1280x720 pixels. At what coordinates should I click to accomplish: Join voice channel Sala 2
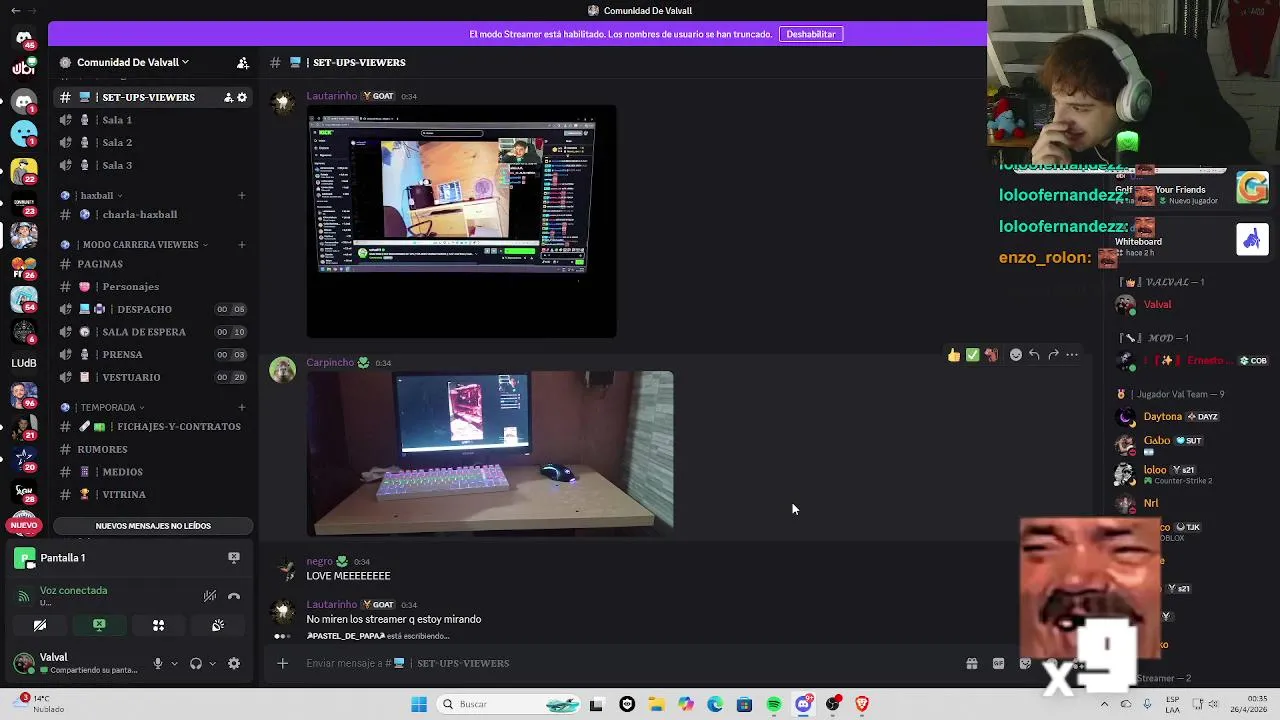[x=153, y=142]
